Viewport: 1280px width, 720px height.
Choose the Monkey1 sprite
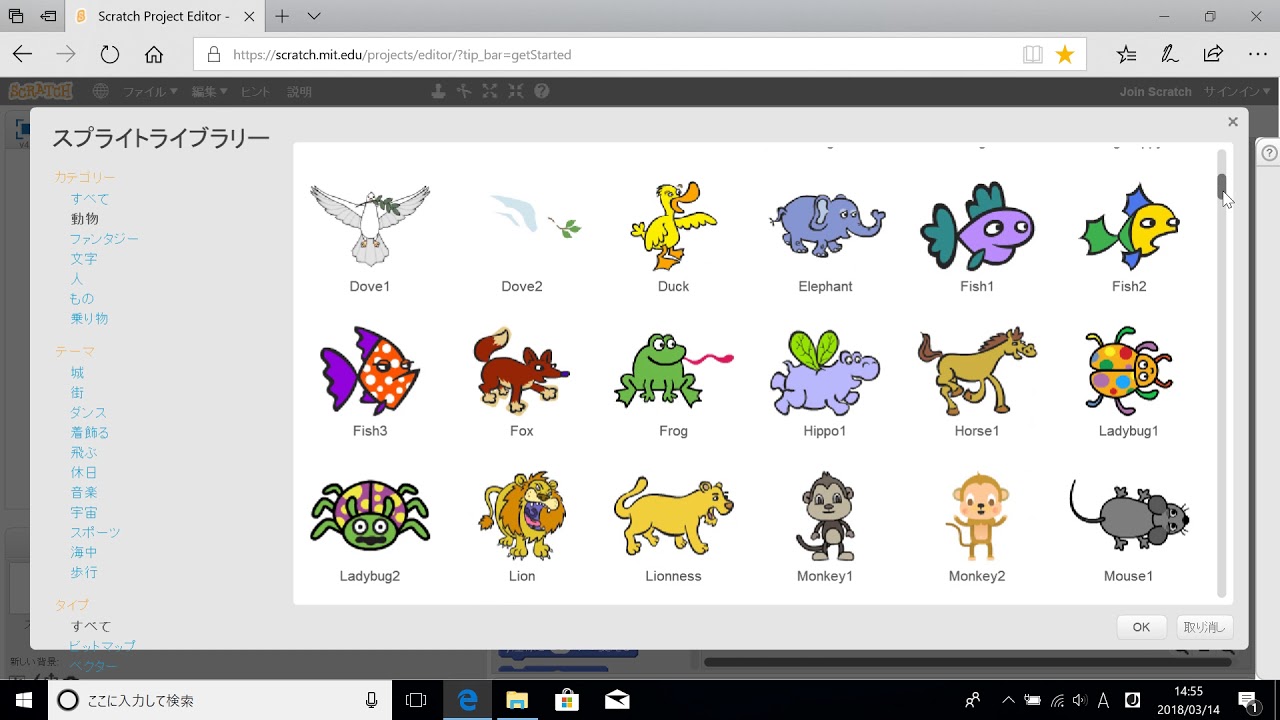(826, 516)
